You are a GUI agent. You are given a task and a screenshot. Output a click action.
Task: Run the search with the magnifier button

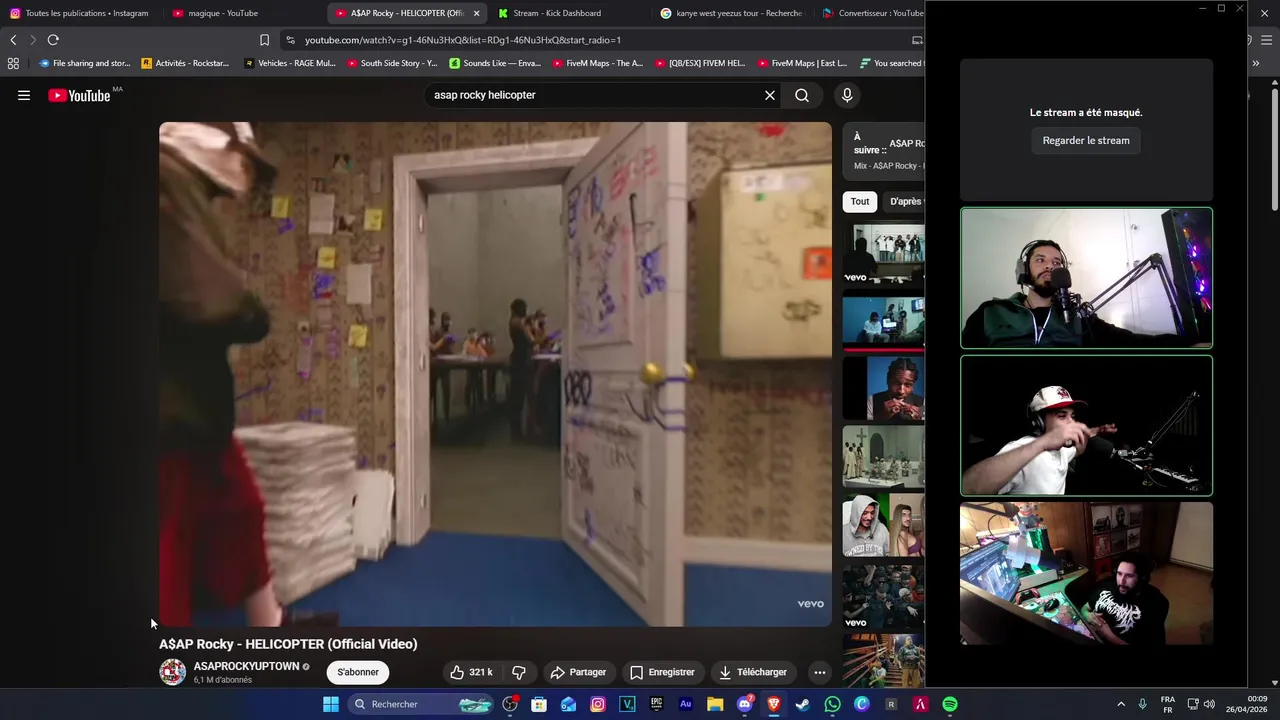[x=802, y=95]
